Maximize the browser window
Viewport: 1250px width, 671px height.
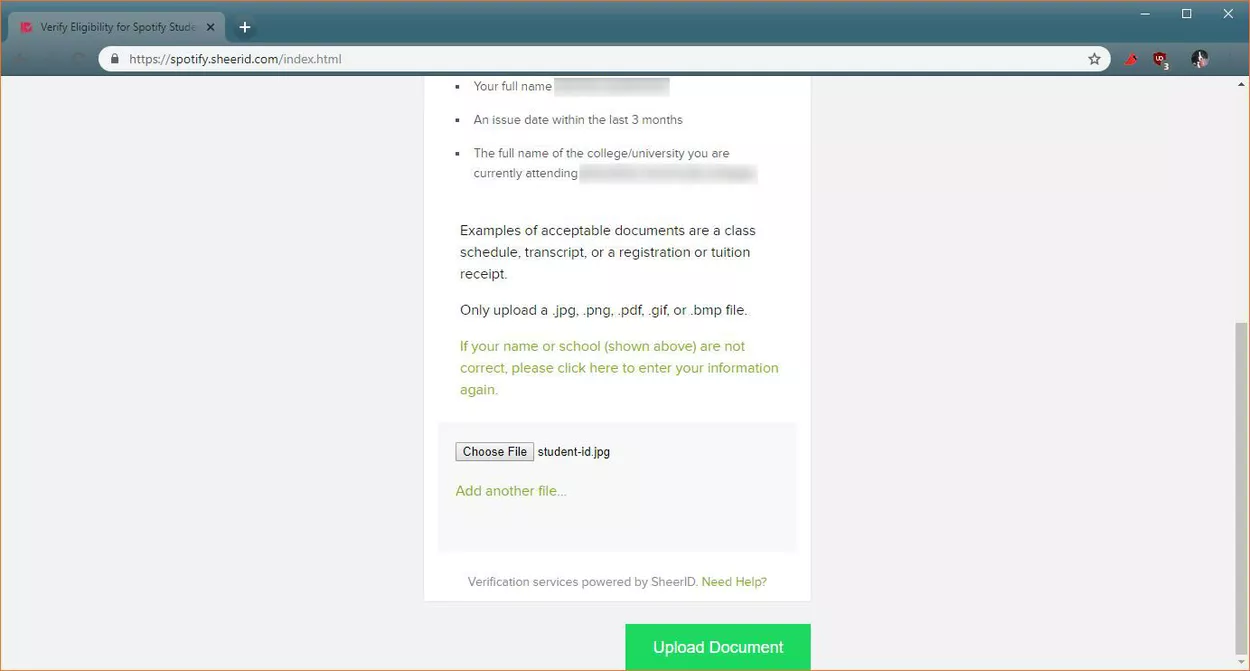point(1186,14)
